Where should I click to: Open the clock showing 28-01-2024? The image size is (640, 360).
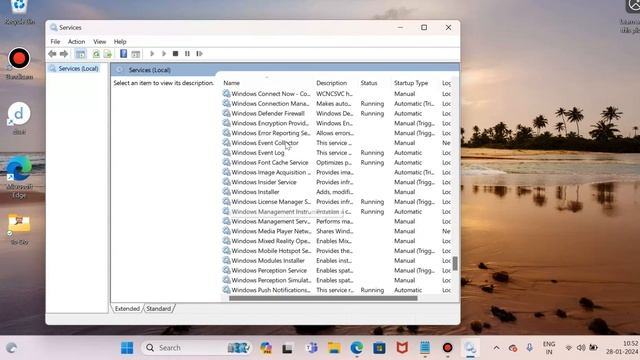point(622,348)
